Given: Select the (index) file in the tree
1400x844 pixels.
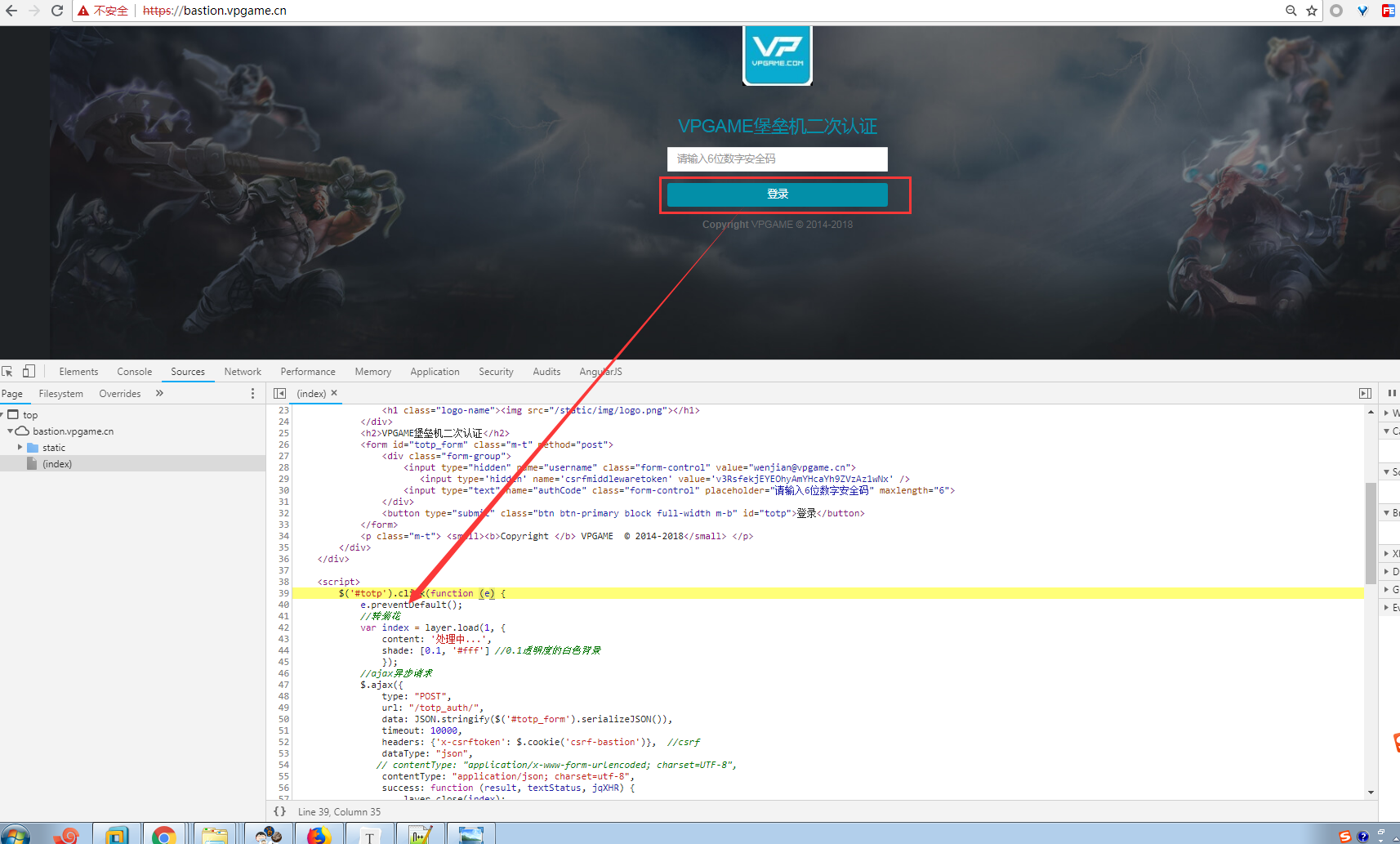Looking at the screenshot, I should pyautogui.click(x=57, y=464).
